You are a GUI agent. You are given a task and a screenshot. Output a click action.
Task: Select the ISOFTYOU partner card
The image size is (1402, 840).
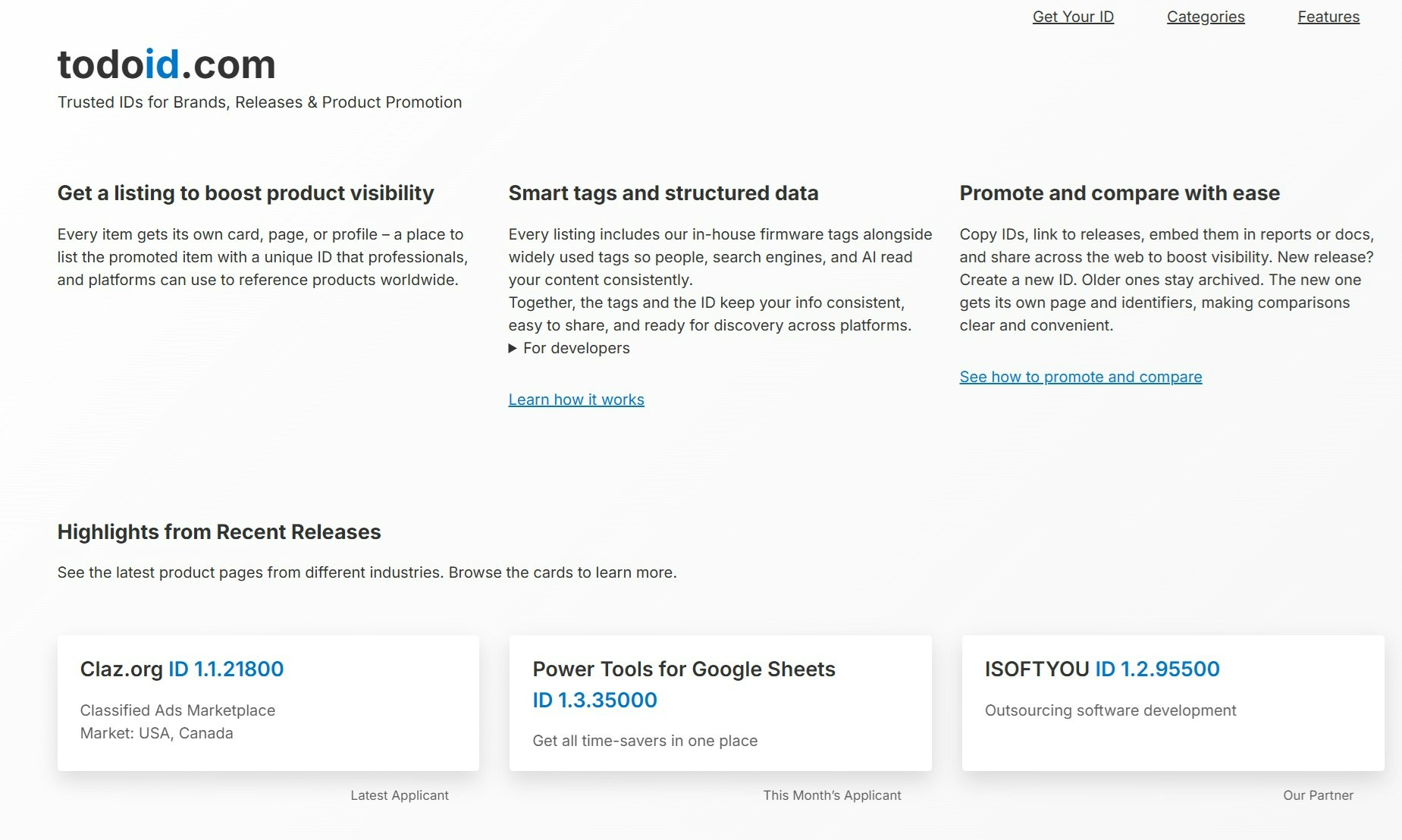point(1171,702)
